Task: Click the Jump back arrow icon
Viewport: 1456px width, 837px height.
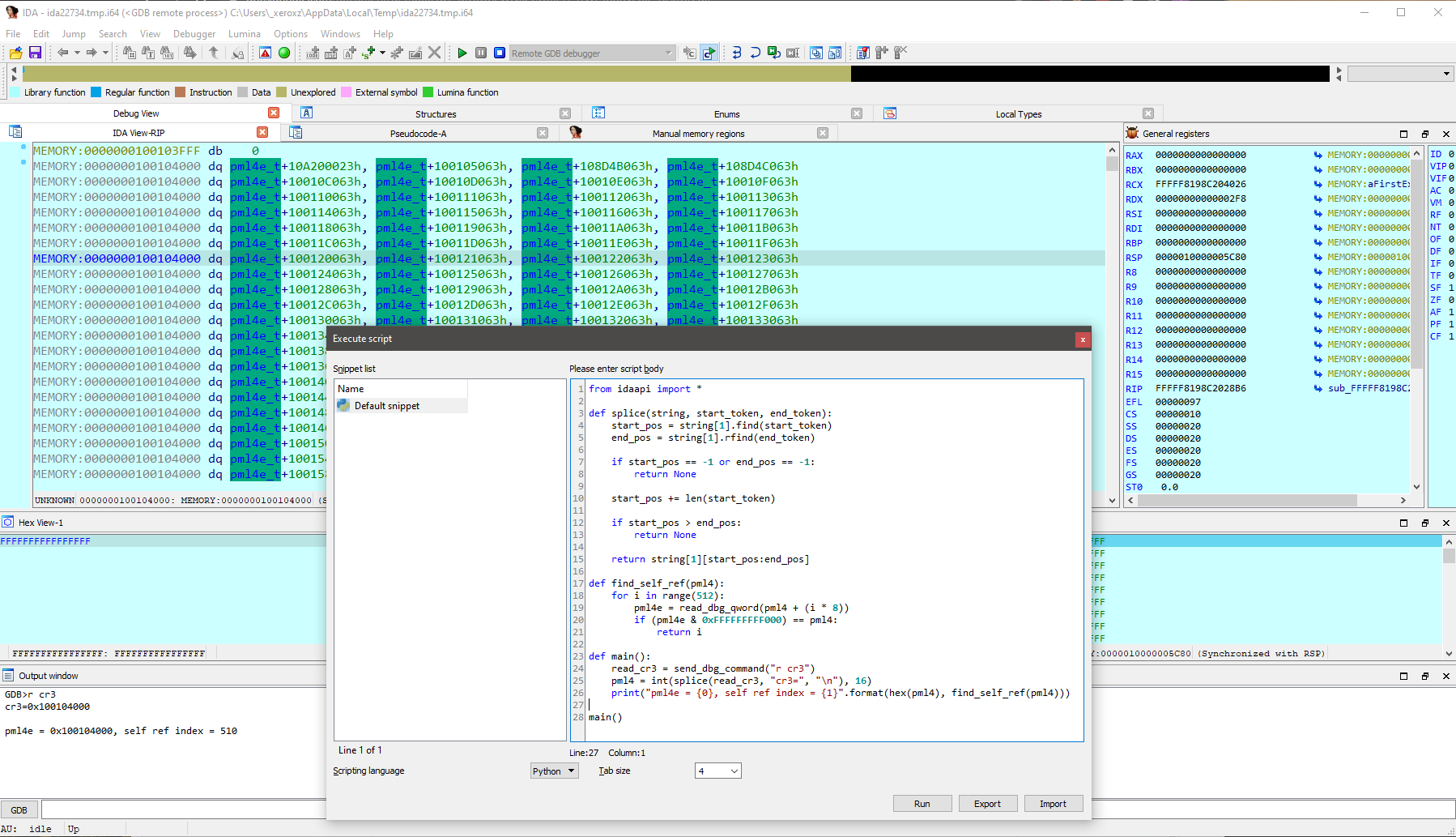Action: 62,53
